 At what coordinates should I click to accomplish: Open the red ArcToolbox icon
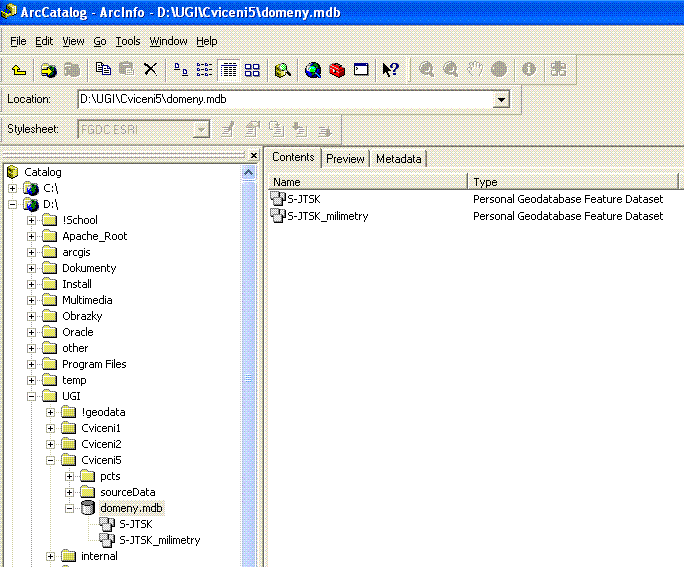click(x=337, y=69)
